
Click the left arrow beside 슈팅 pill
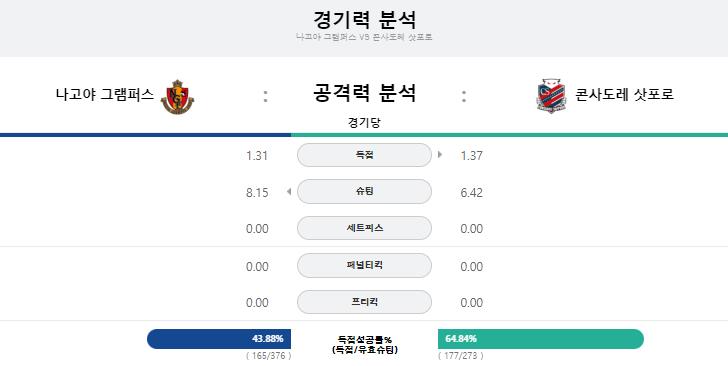(289, 191)
